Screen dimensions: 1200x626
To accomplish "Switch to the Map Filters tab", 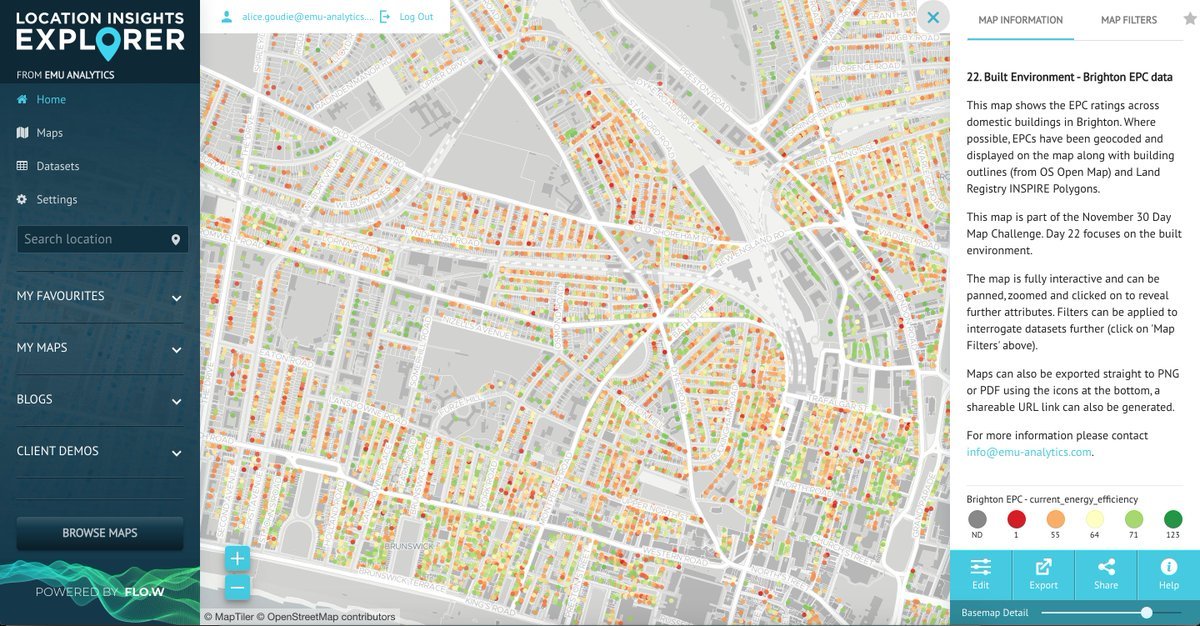I will (x=1128, y=20).
